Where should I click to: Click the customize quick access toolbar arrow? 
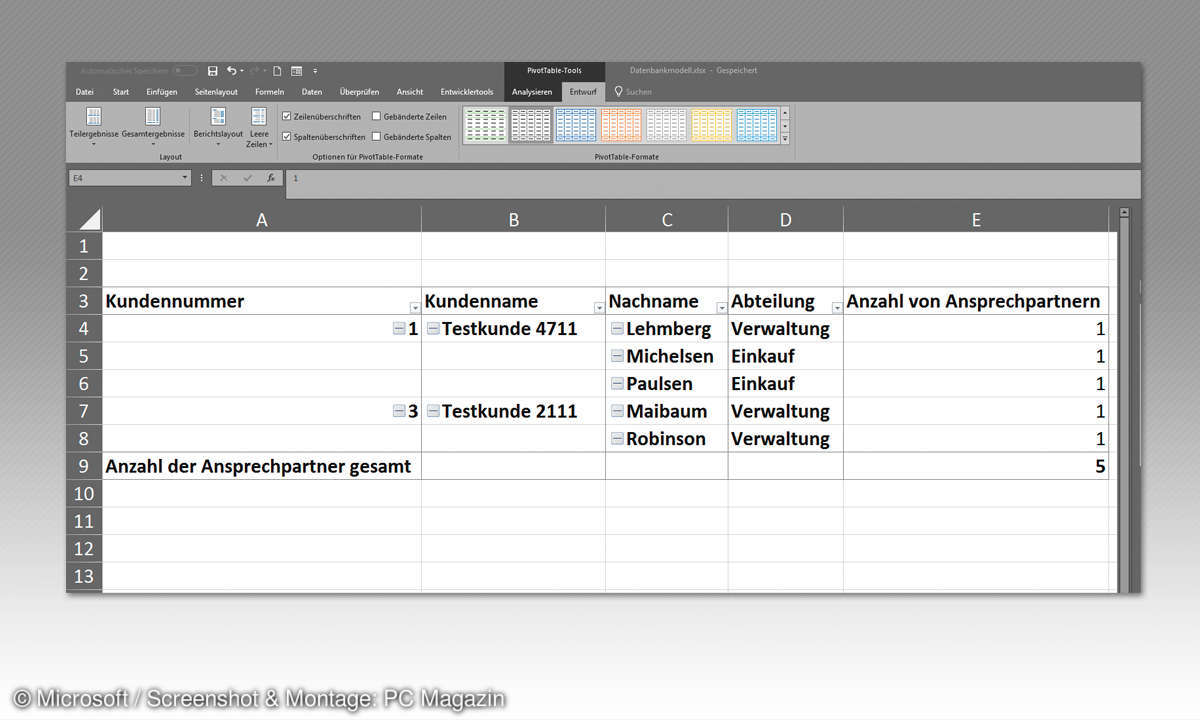pos(315,71)
